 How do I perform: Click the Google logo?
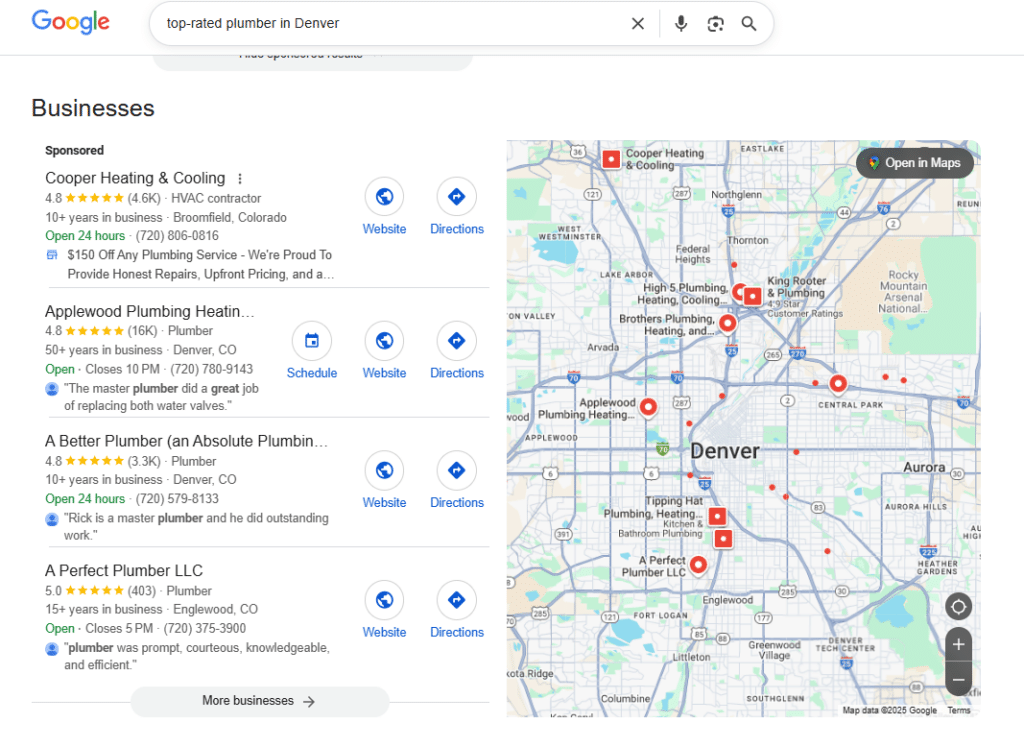pos(71,22)
